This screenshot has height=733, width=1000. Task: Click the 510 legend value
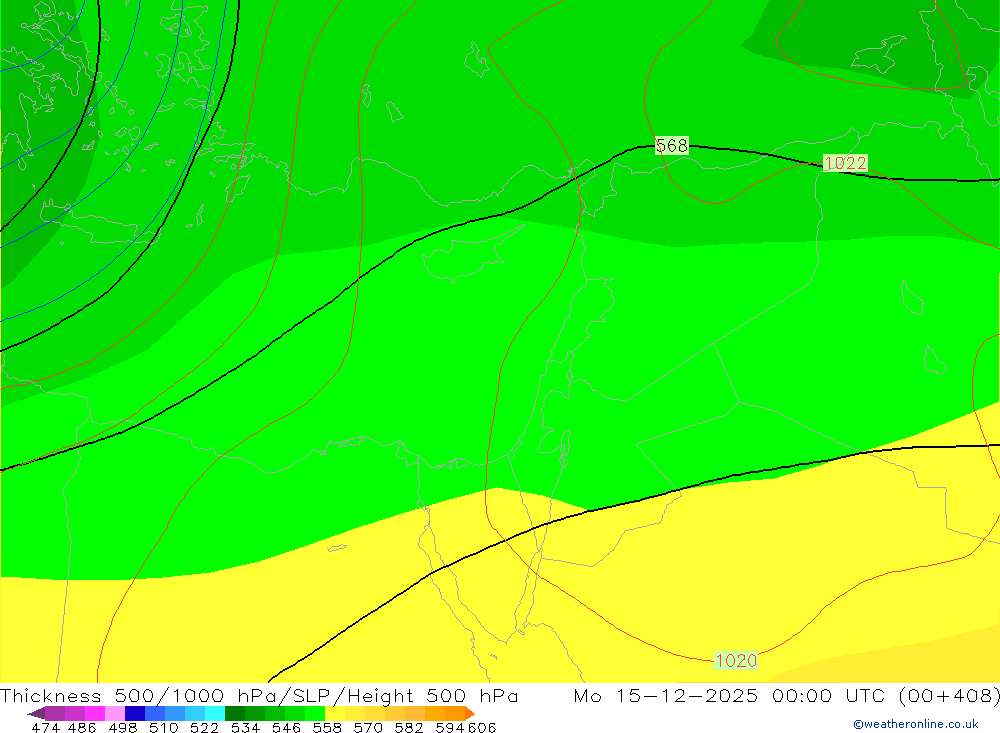pos(163,728)
